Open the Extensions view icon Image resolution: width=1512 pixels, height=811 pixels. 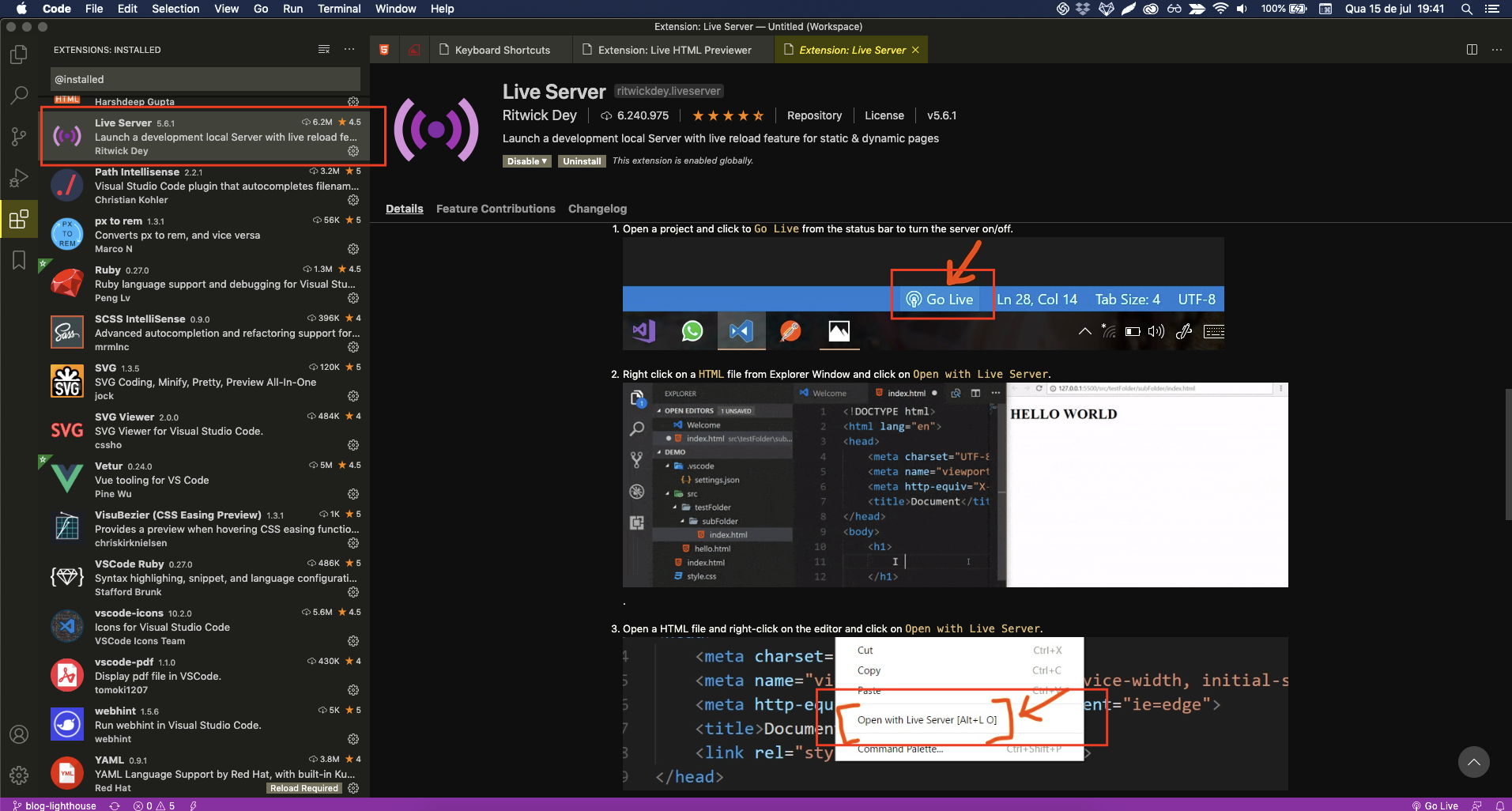[19, 219]
